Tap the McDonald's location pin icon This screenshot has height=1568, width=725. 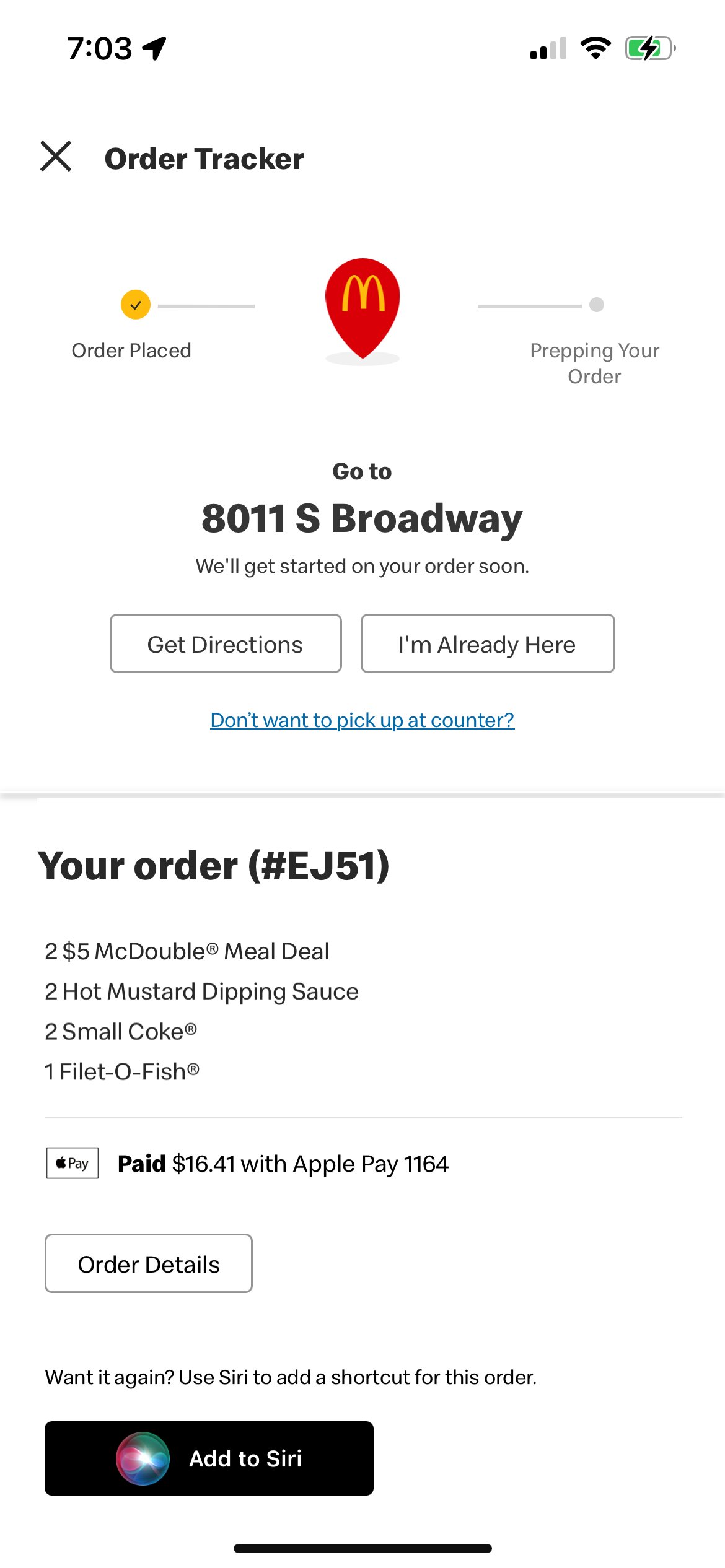(362, 309)
